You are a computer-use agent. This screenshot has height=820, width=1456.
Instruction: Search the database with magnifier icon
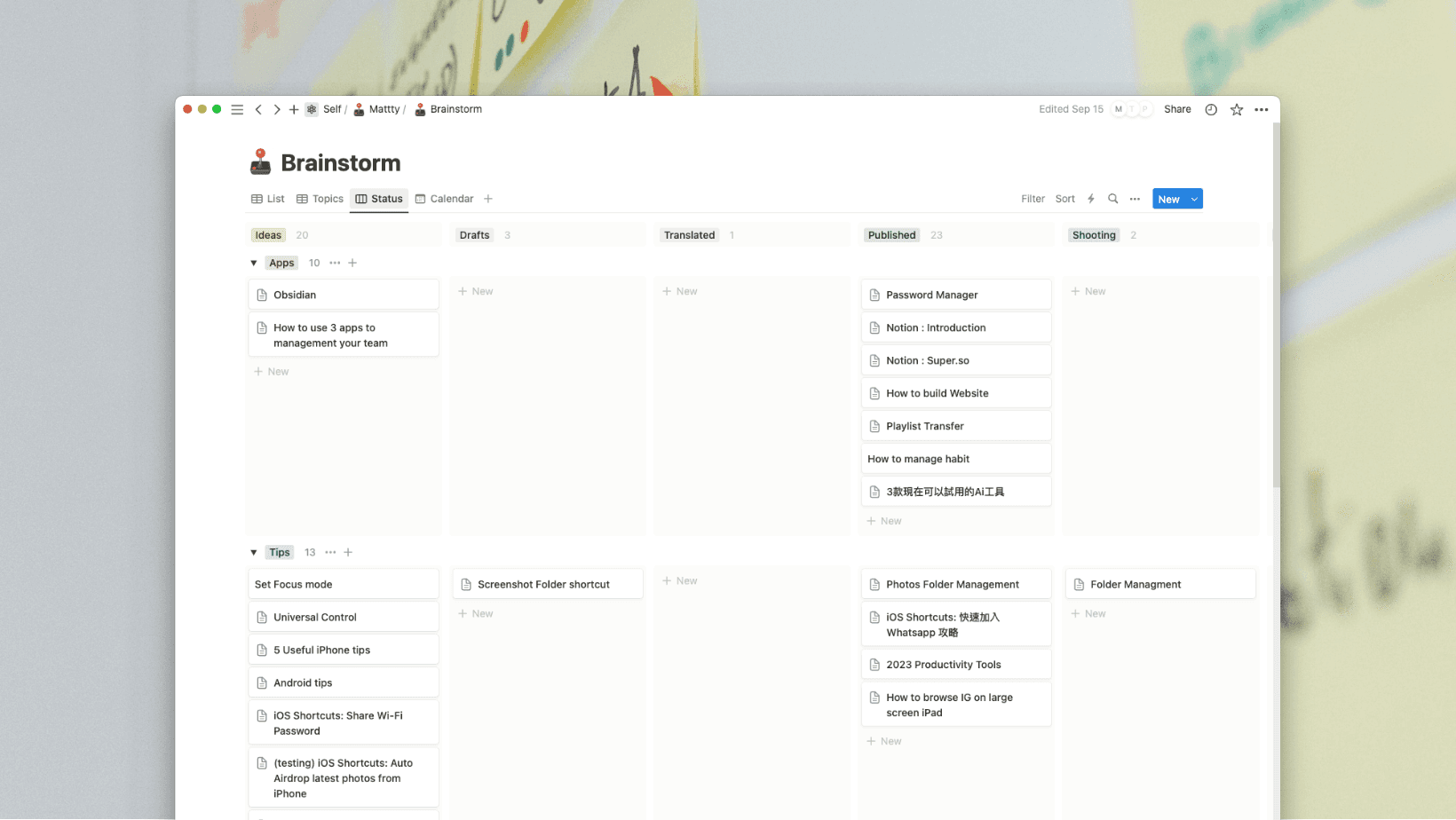1112,199
